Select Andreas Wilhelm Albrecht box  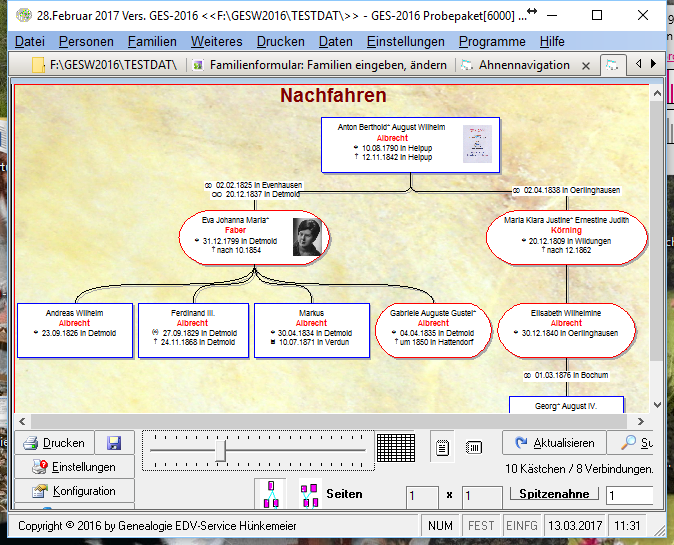click(x=75, y=330)
